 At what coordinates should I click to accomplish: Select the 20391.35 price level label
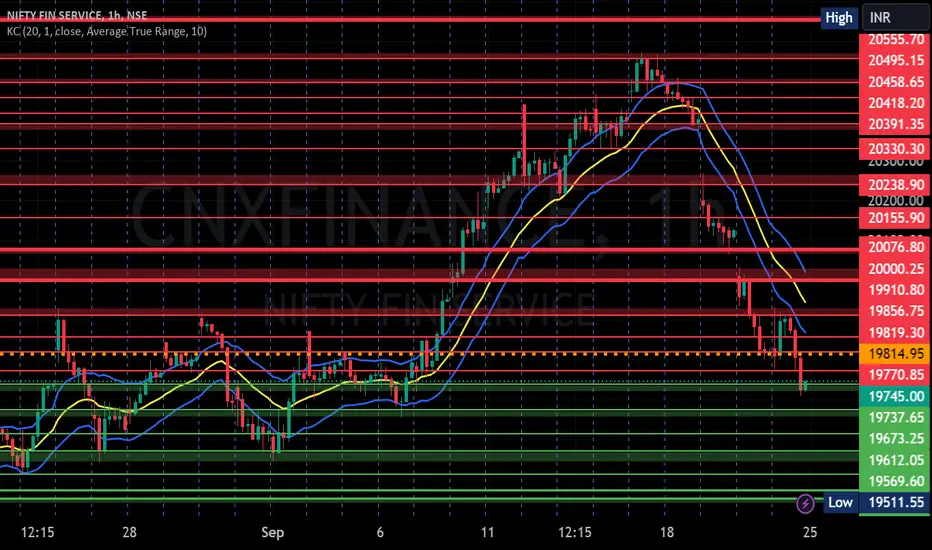click(895, 124)
